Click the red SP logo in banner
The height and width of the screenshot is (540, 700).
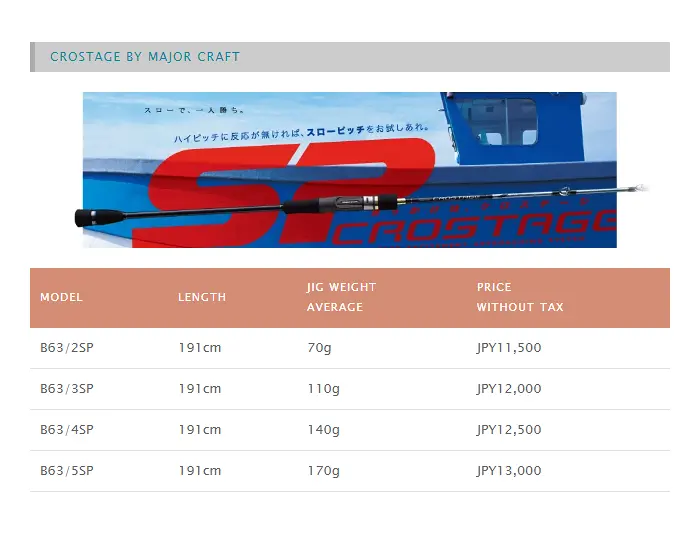click(286, 192)
